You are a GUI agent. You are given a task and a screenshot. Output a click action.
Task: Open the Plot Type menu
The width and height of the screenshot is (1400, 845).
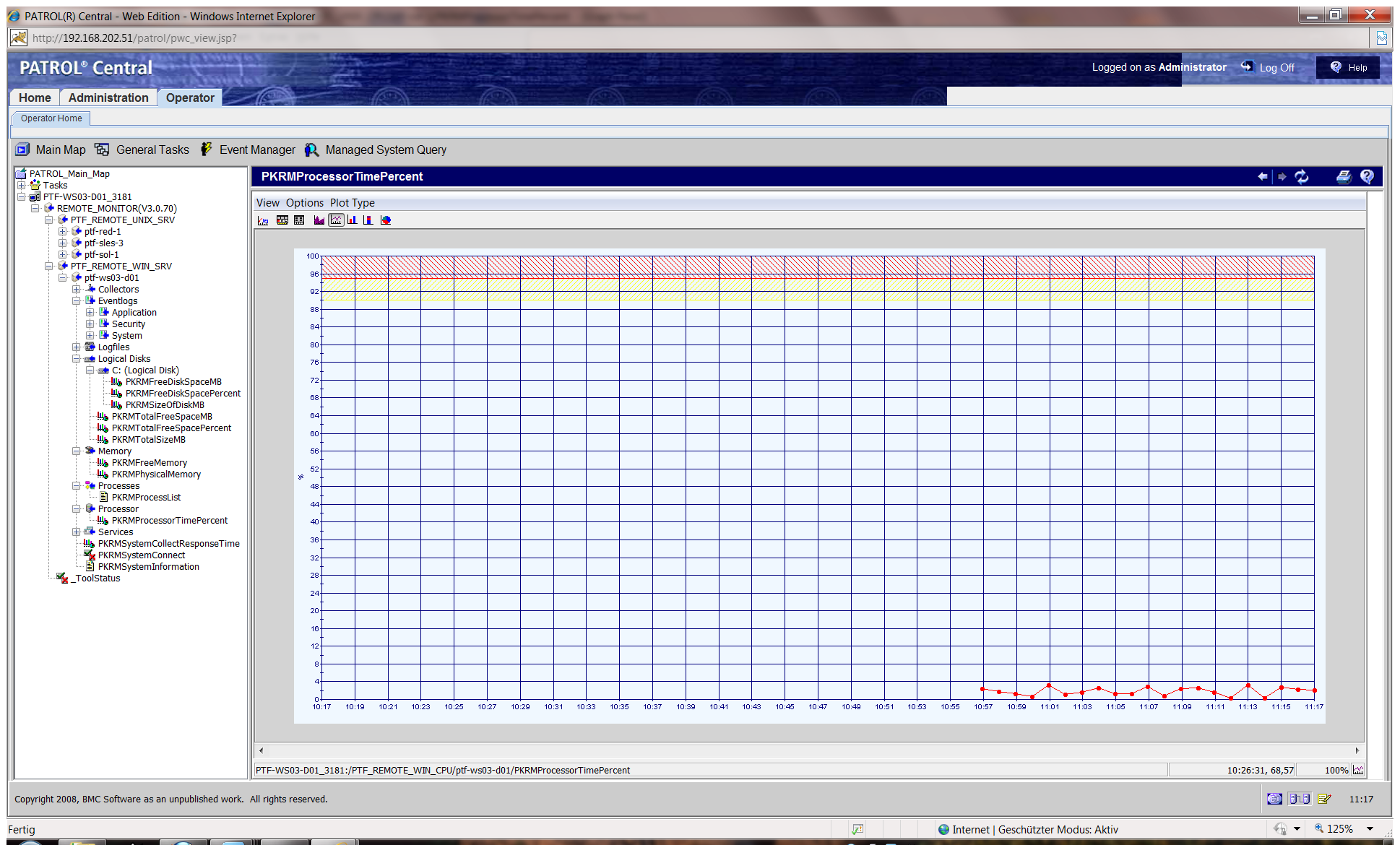[353, 203]
